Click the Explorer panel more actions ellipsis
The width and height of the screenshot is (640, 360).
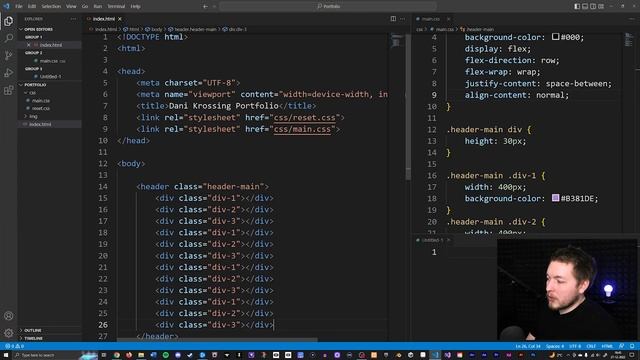coord(73,19)
